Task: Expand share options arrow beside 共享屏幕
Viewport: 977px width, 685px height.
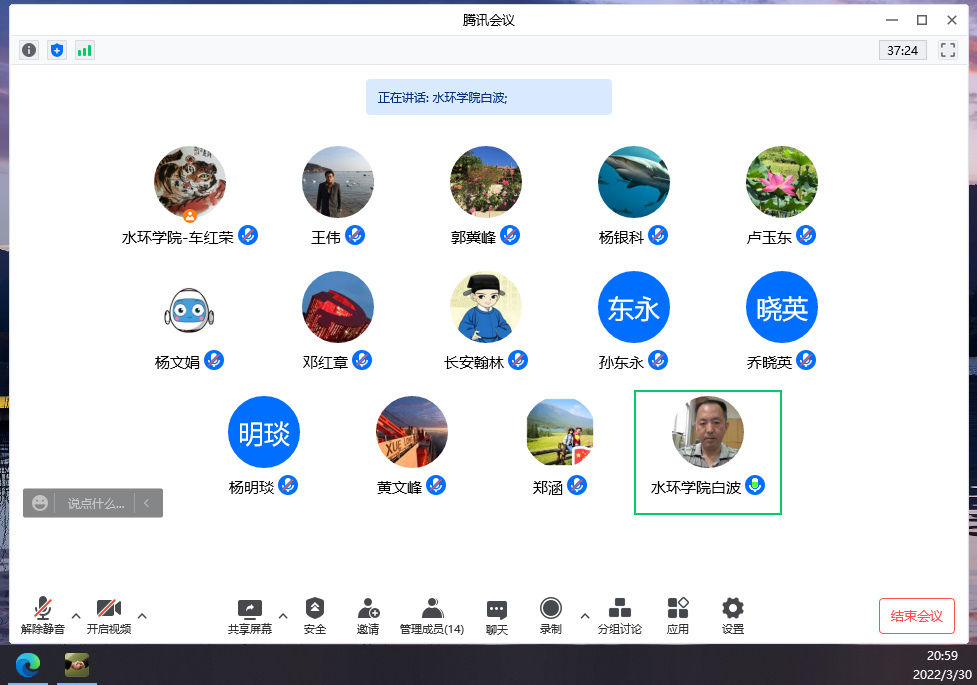Action: (x=283, y=615)
